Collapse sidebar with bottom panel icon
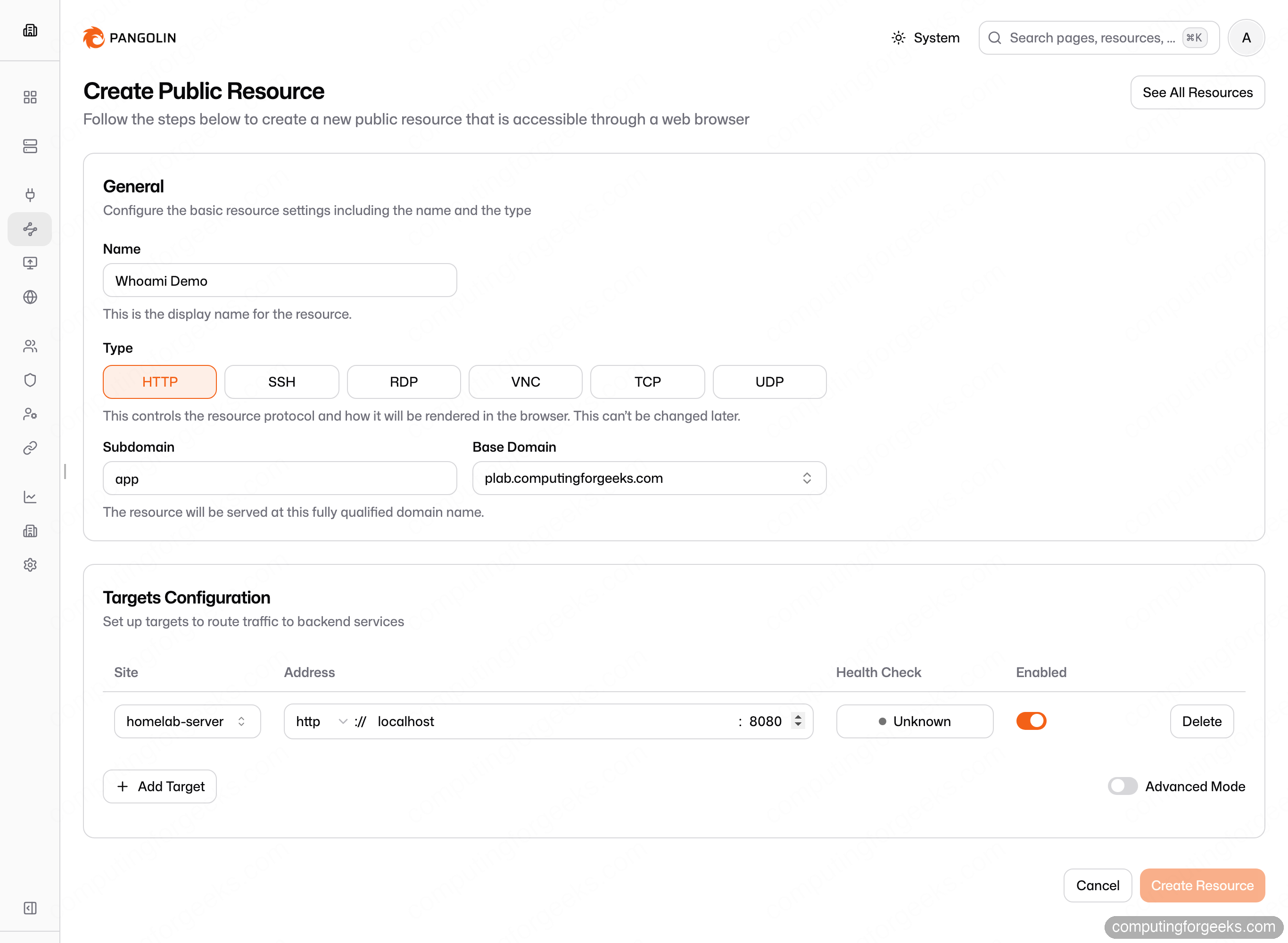This screenshot has width=1288, height=943. tap(30, 908)
